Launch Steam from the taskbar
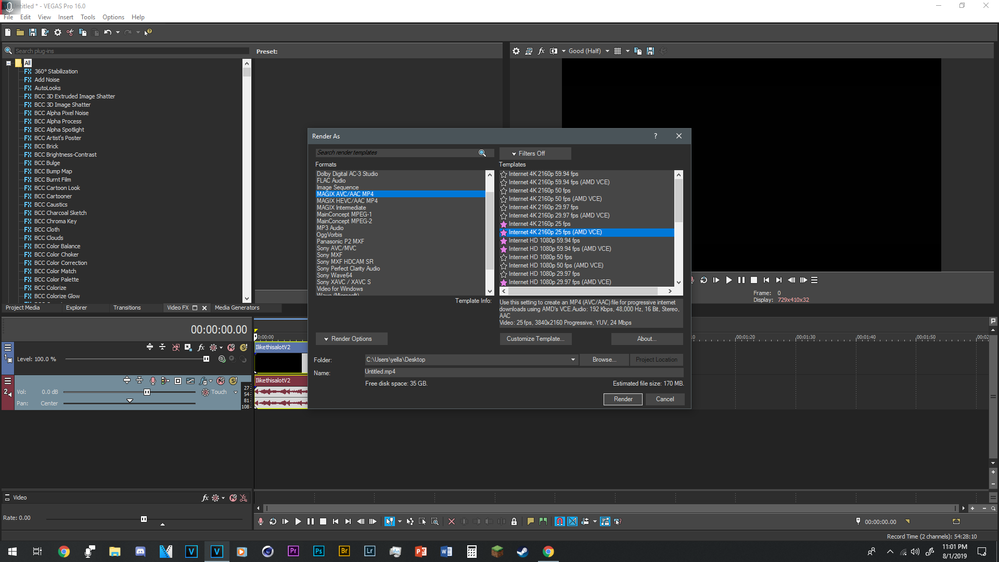 tap(522, 551)
